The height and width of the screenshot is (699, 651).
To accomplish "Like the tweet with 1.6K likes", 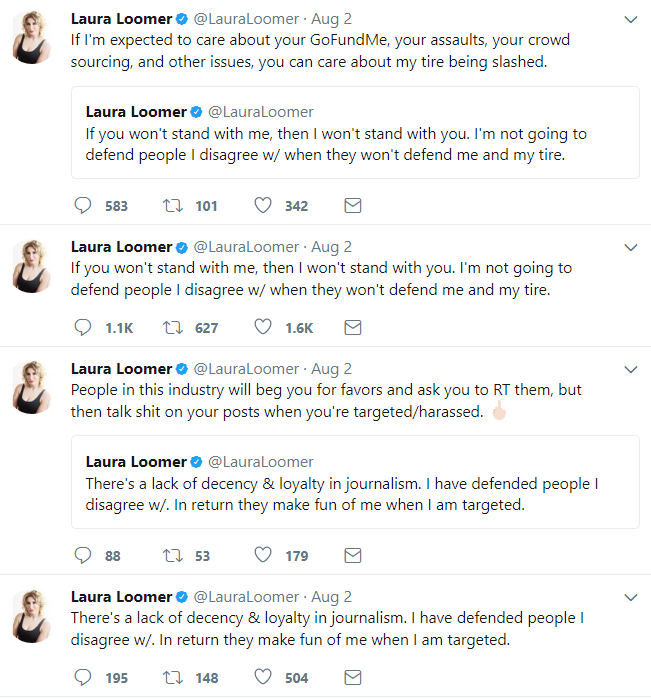I will 263,326.
